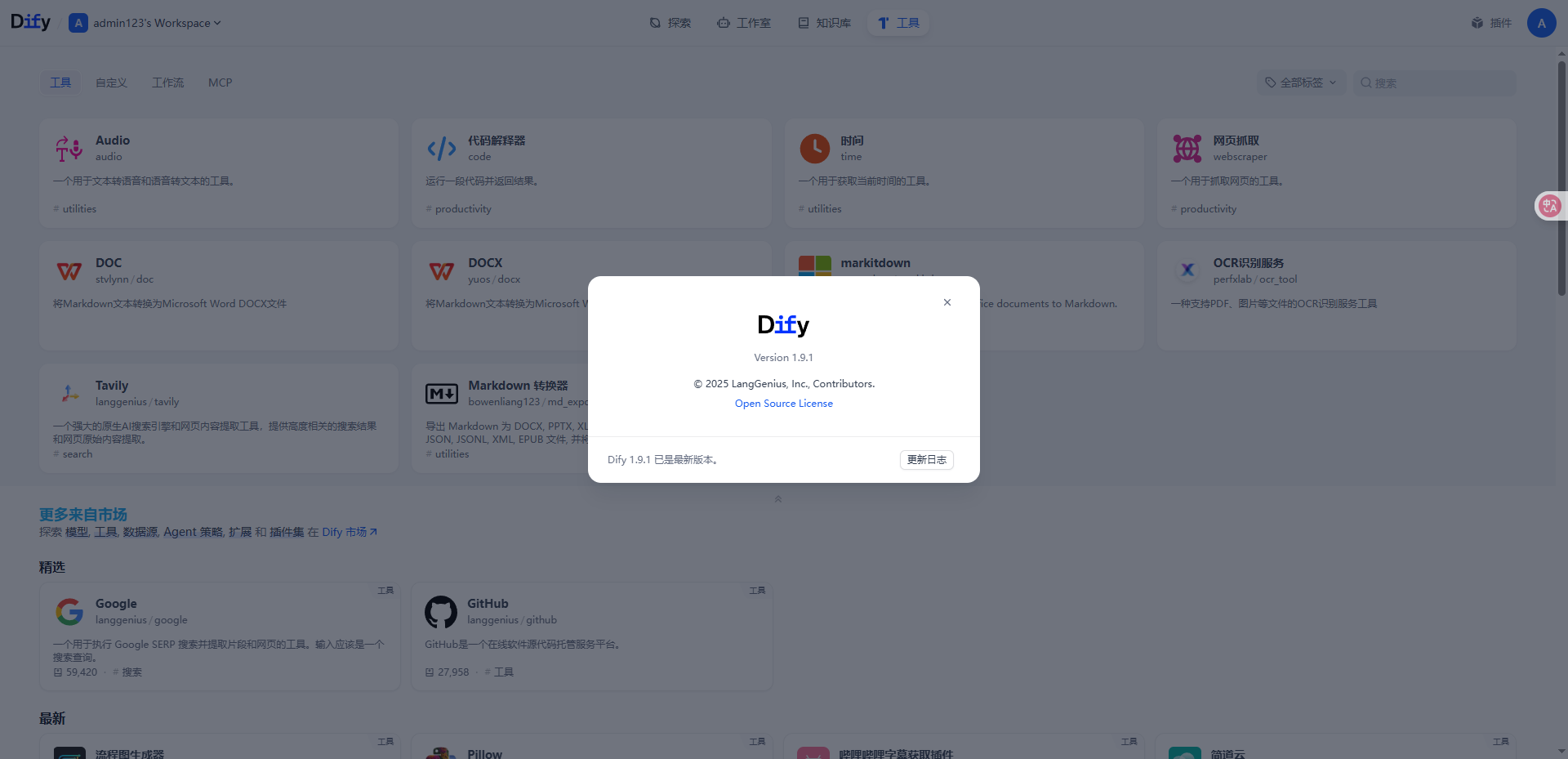Viewport: 1568px width, 759px height.
Task: Collapse the marketplace section chevron
Action: click(778, 499)
